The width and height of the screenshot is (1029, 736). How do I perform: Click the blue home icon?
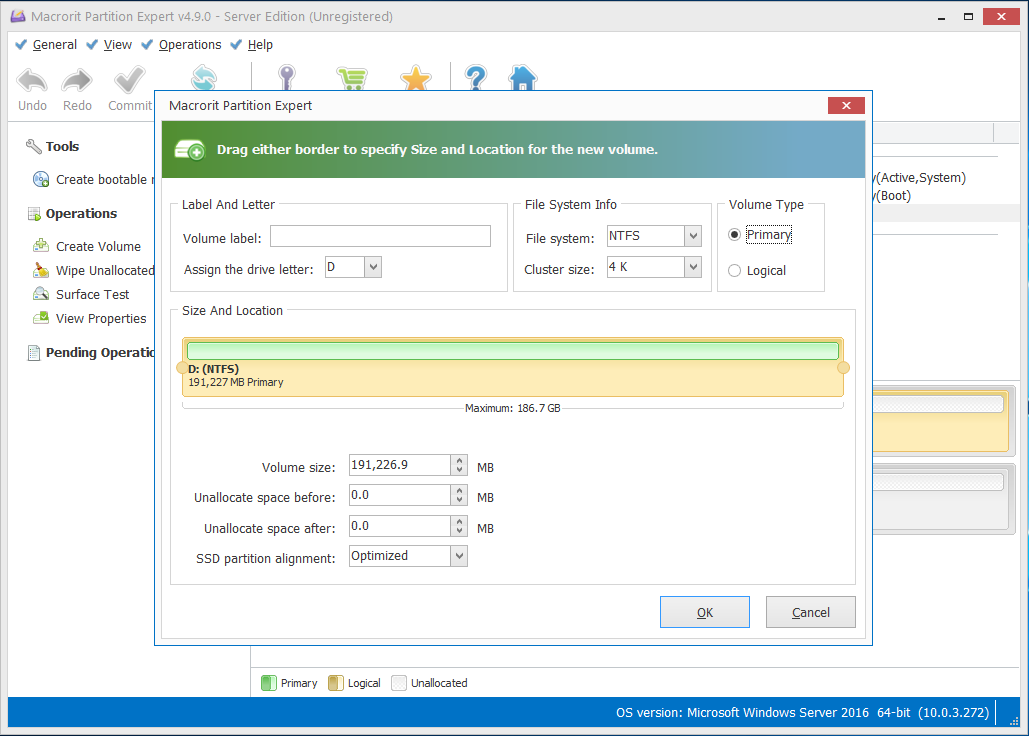(523, 77)
